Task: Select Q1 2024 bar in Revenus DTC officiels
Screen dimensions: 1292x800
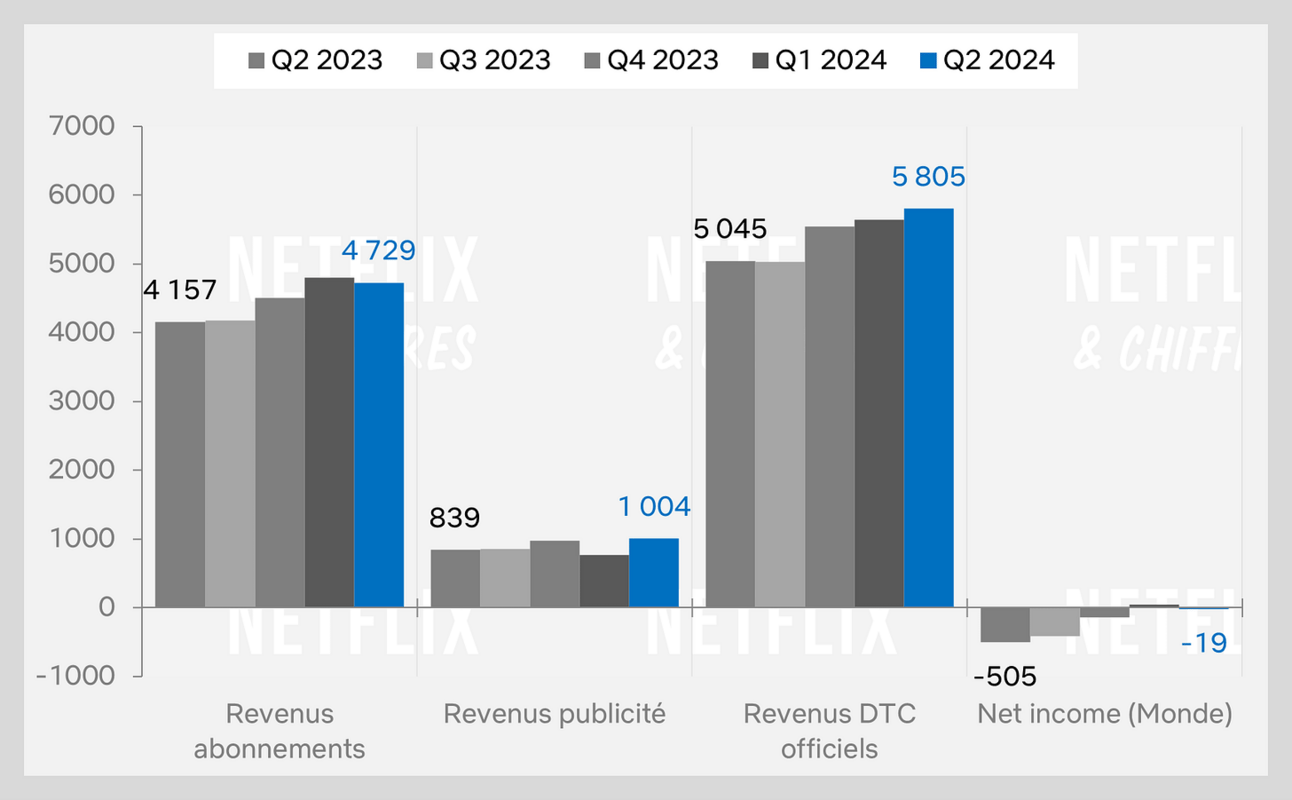Action: [x=879, y=413]
